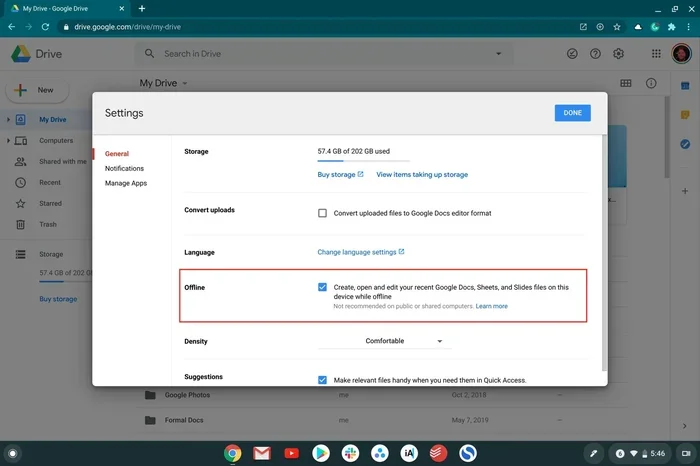
Task: Select the General settings tab
Action: pyautogui.click(x=117, y=154)
